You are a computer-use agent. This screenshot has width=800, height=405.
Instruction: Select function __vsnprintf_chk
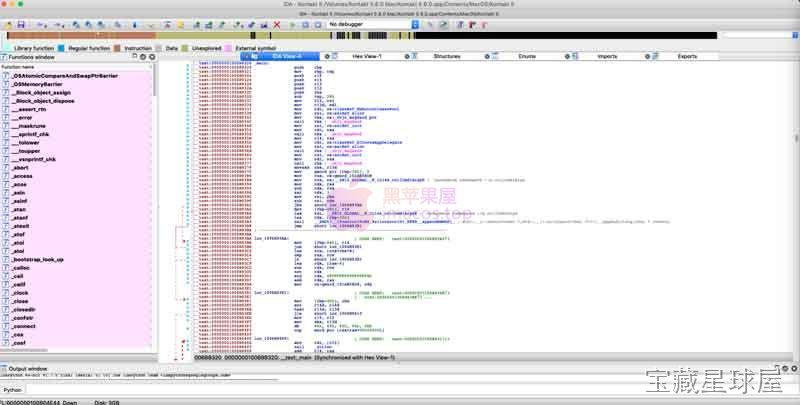(34, 159)
